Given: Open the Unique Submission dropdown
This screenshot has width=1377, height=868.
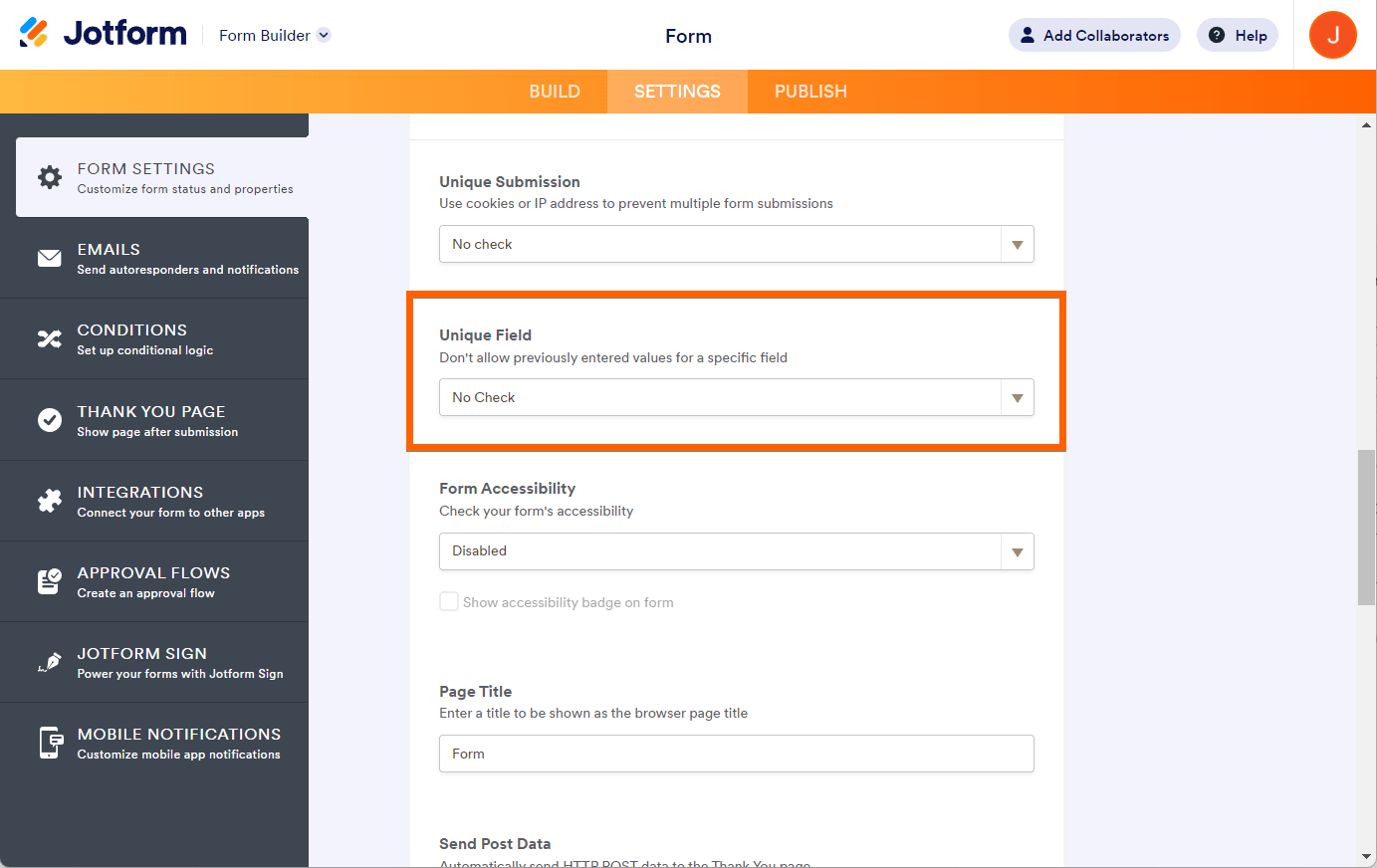Looking at the screenshot, I should pos(736,244).
